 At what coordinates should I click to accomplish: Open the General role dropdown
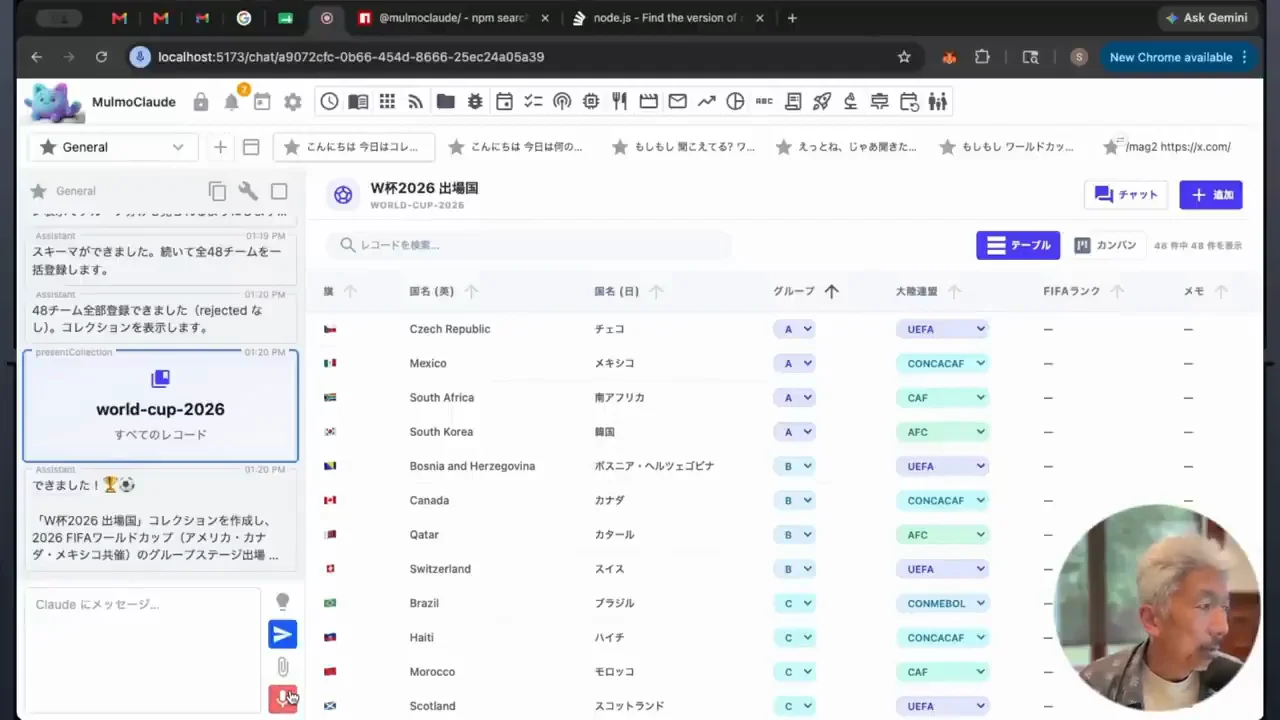tap(111, 147)
